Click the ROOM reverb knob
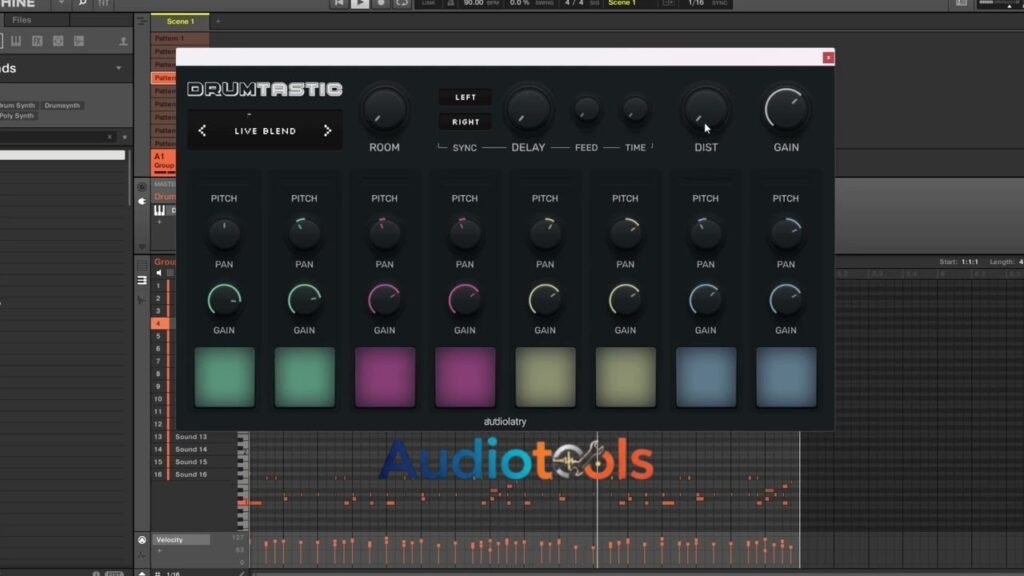Screen dimensions: 1024x576 tap(384, 109)
